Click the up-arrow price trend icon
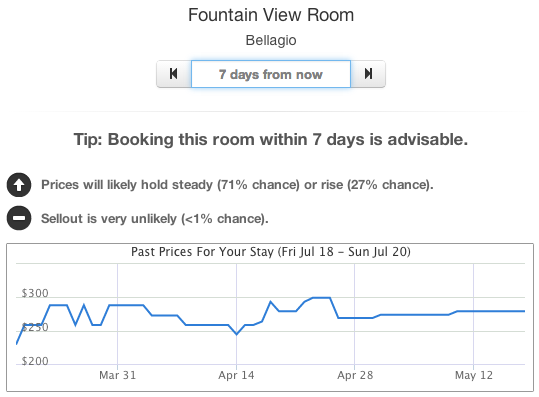Image resolution: width=539 pixels, height=397 pixels. click(x=19, y=185)
